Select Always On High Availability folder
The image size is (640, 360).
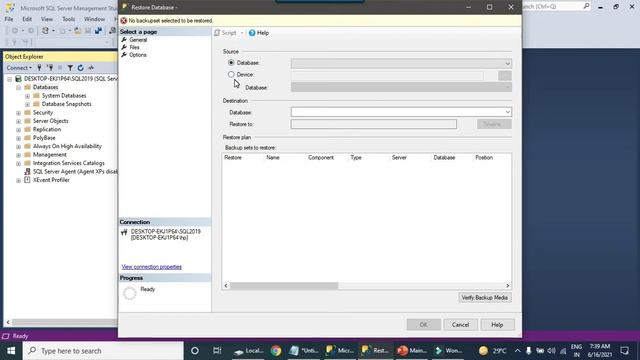(67, 146)
